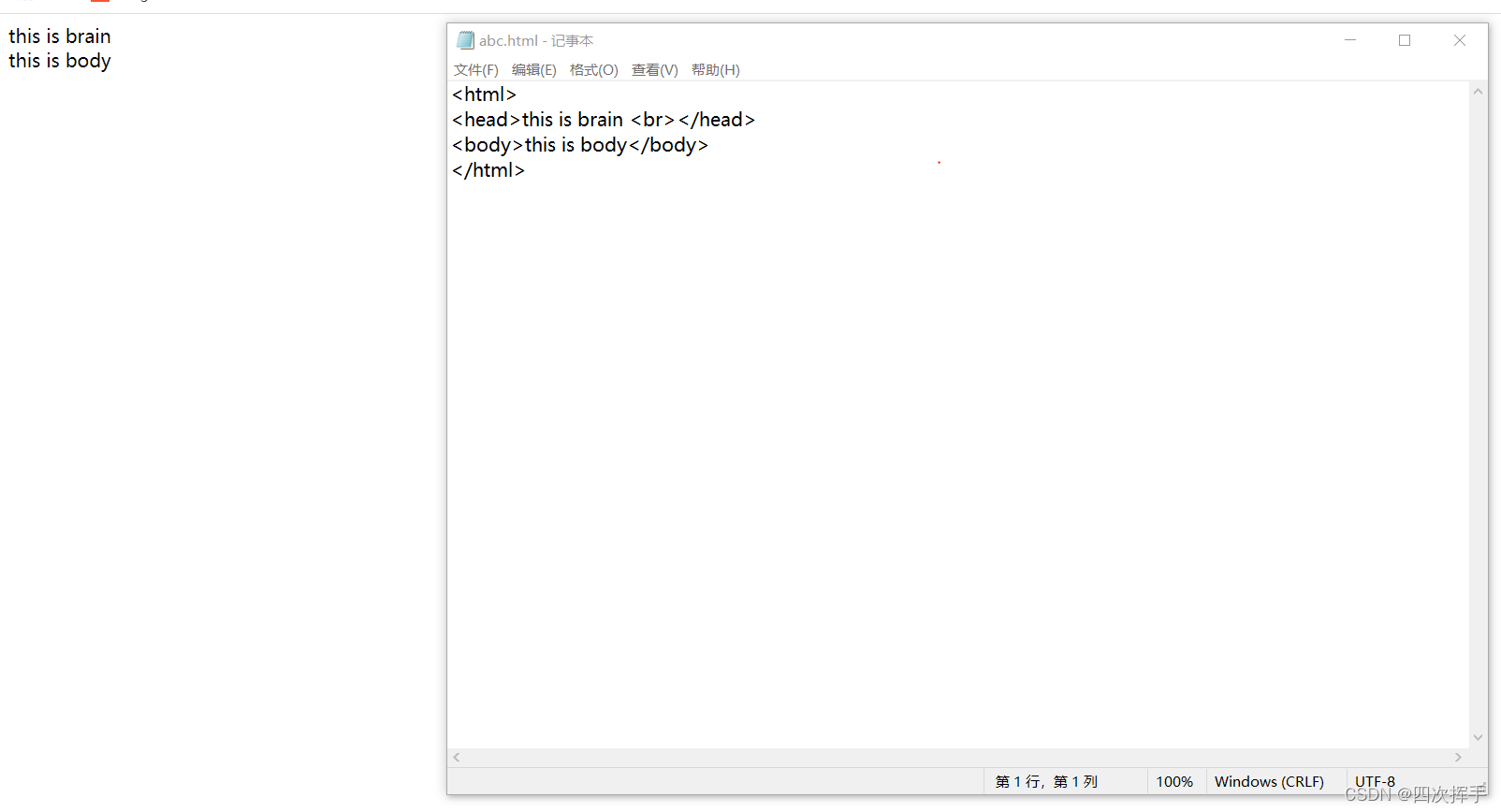The height and width of the screenshot is (812, 1501).
Task: Click 'this is brain' text in browser page
Action: 60,36
